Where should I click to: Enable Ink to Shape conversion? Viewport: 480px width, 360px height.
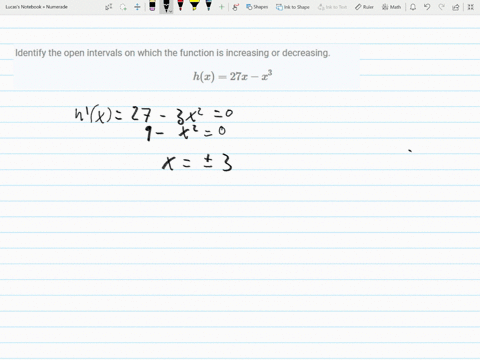293,7
